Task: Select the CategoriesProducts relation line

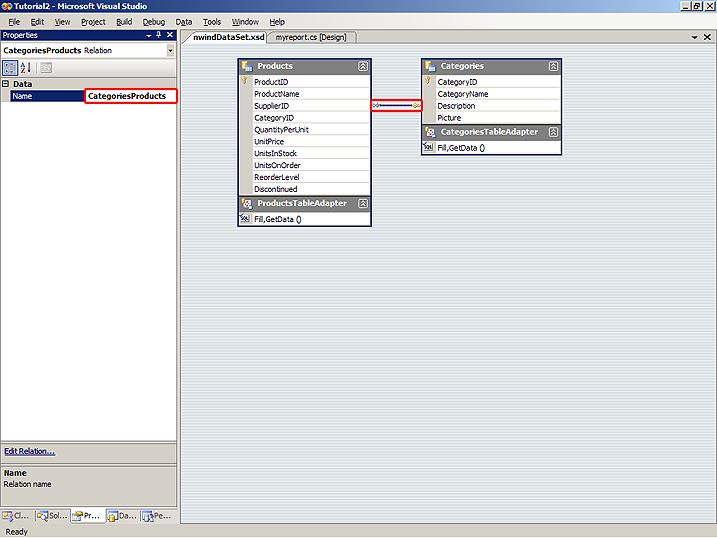Action: [x=396, y=105]
